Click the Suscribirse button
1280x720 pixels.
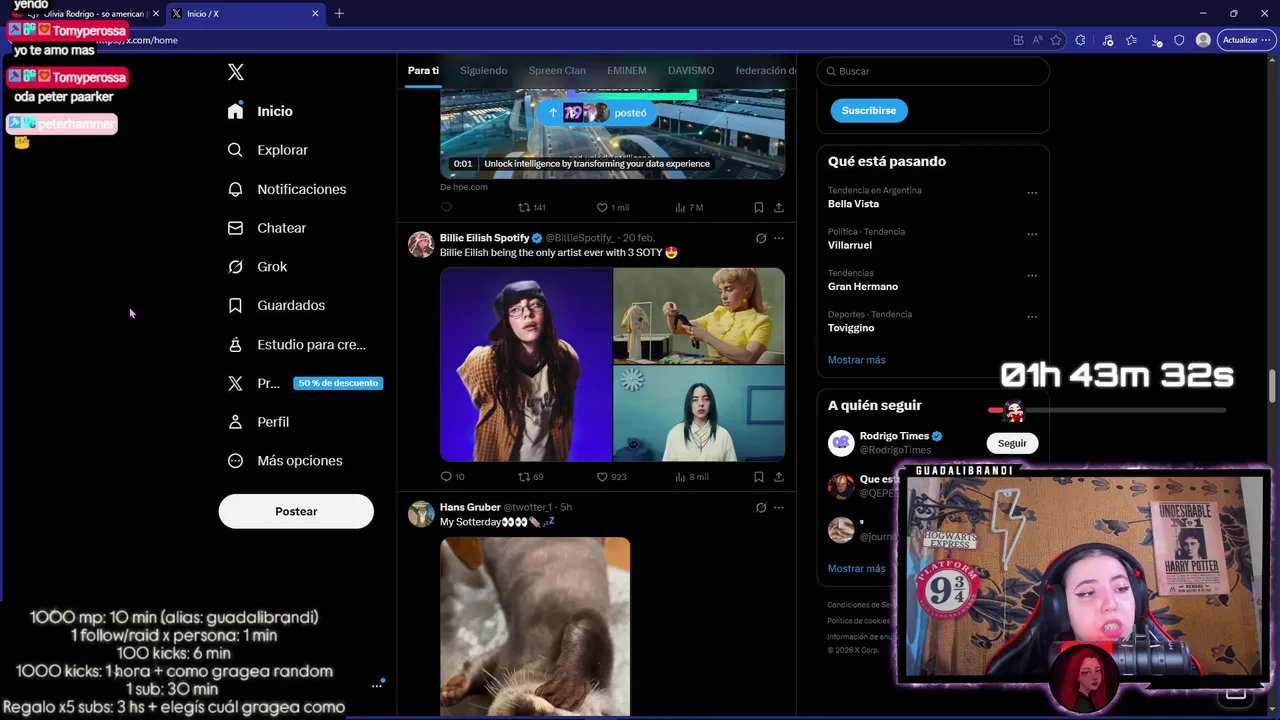click(869, 110)
